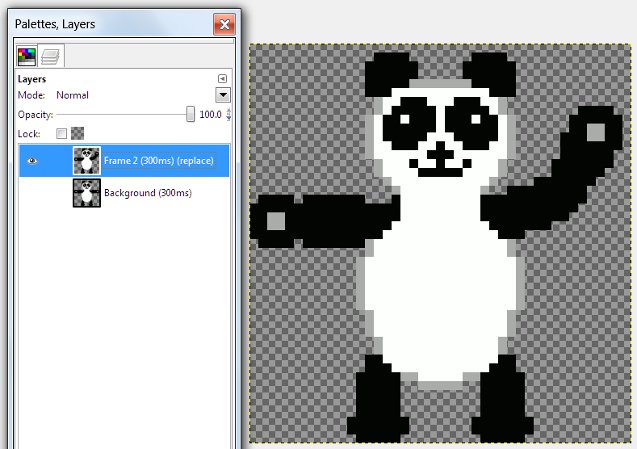
Task: Click the Opacity value field showing 100.0
Action: point(209,115)
